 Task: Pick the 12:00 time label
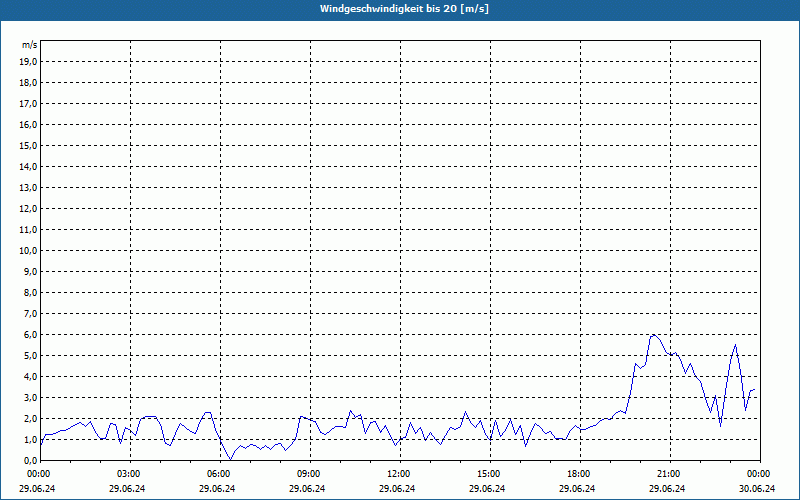pyautogui.click(x=398, y=474)
